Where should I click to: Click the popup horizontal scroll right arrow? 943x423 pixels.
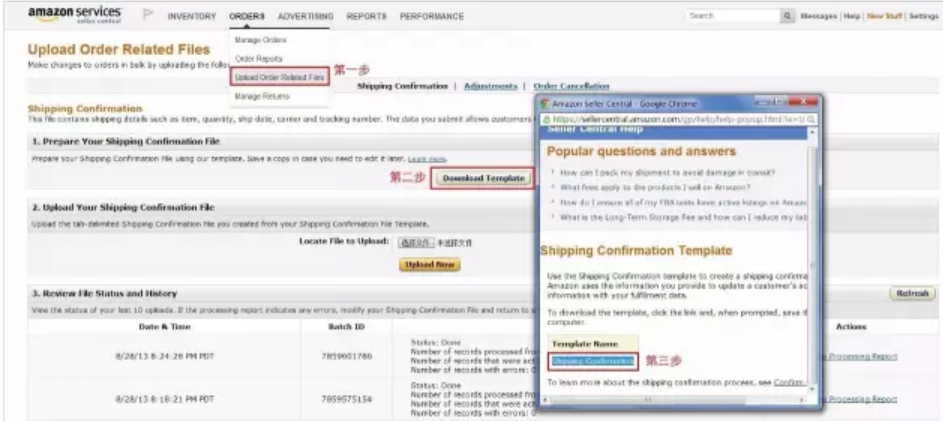tap(802, 400)
